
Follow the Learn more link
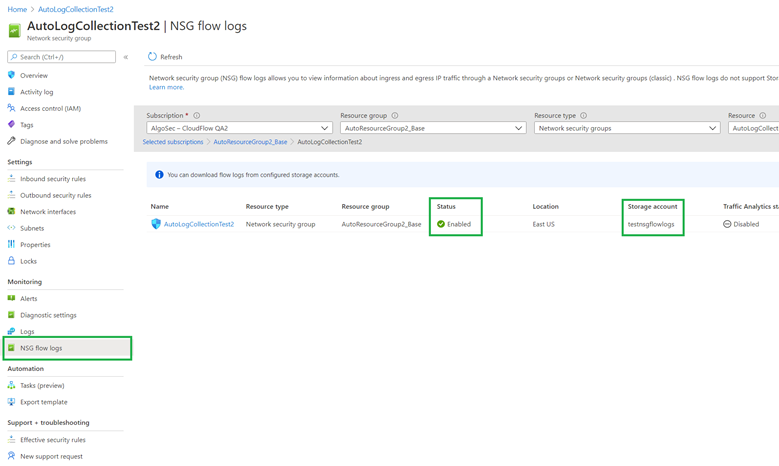166,87
